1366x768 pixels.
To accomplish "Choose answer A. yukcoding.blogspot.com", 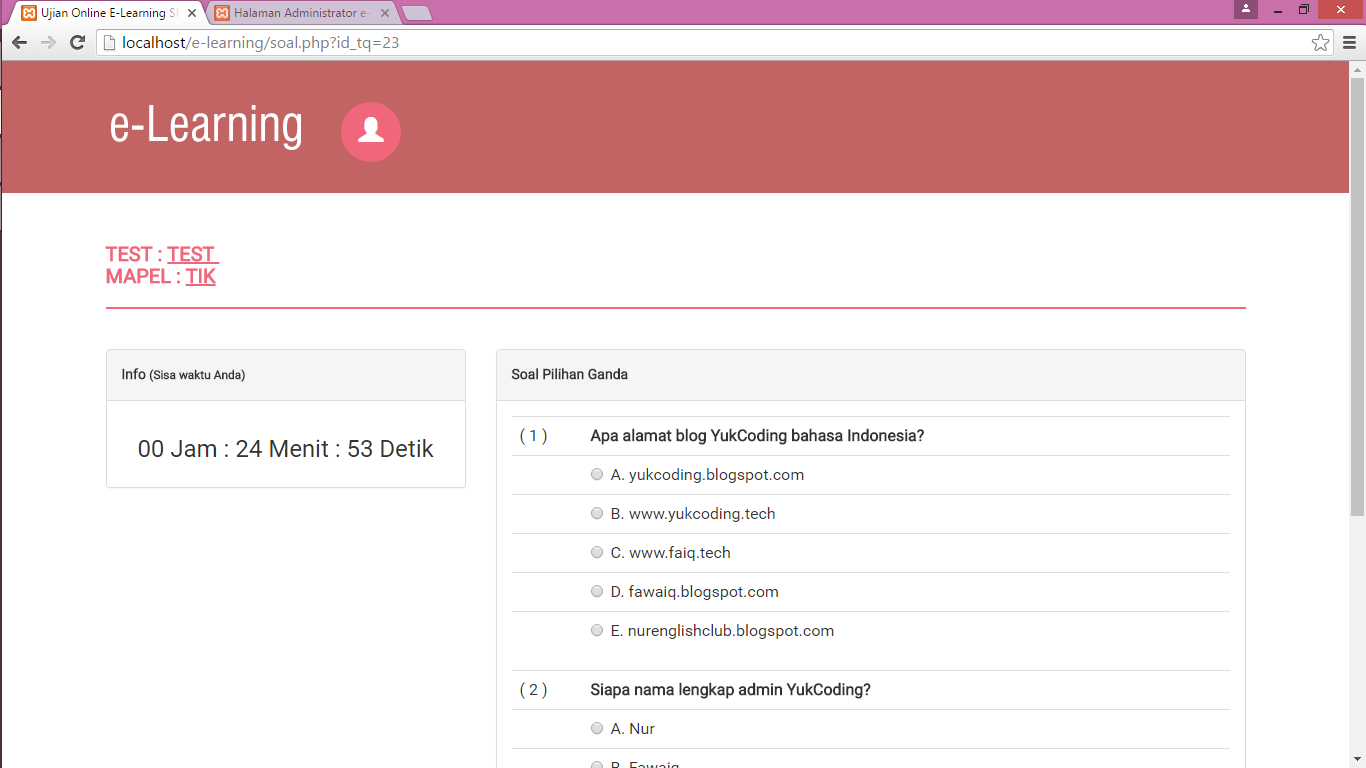I will 597,474.
